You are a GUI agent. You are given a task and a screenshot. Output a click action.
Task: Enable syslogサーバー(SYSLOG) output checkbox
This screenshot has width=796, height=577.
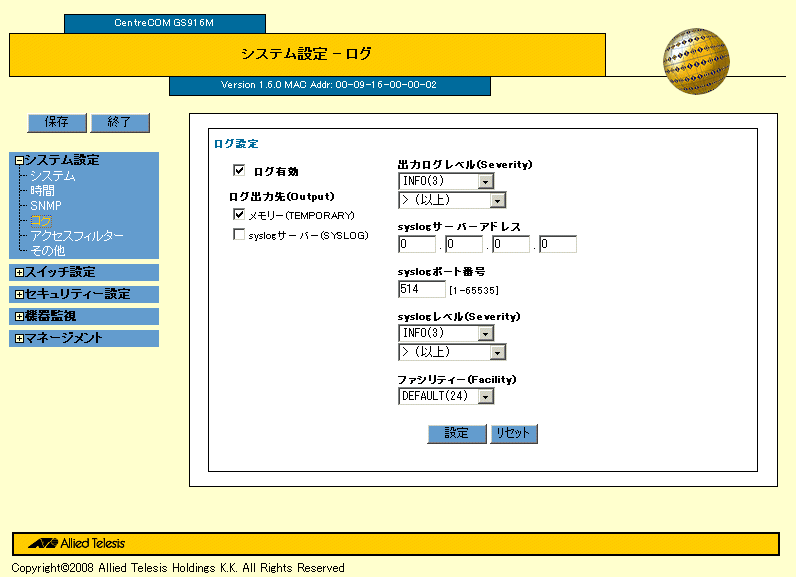[239, 235]
